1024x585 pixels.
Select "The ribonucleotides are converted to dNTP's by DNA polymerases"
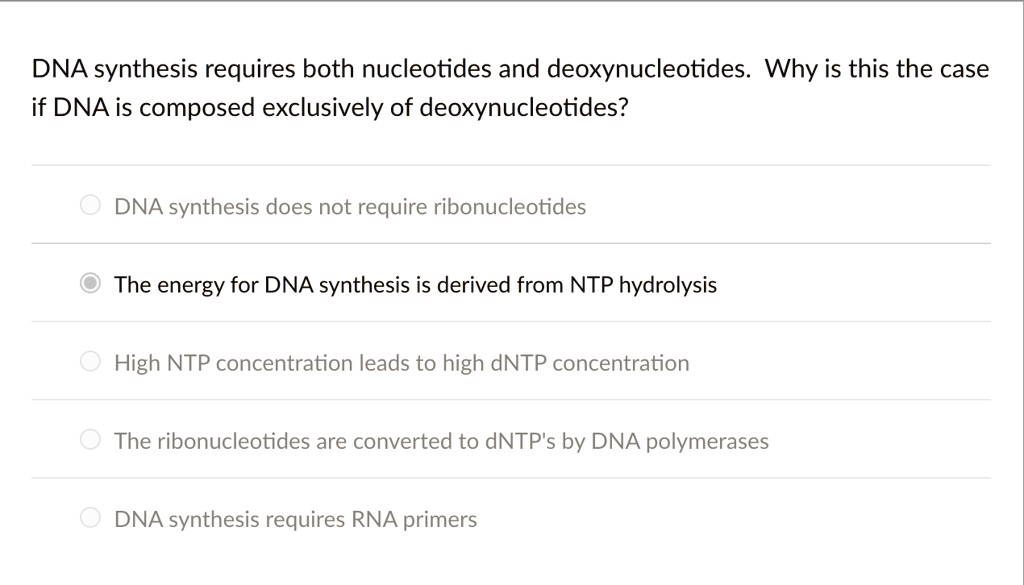(x=90, y=439)
